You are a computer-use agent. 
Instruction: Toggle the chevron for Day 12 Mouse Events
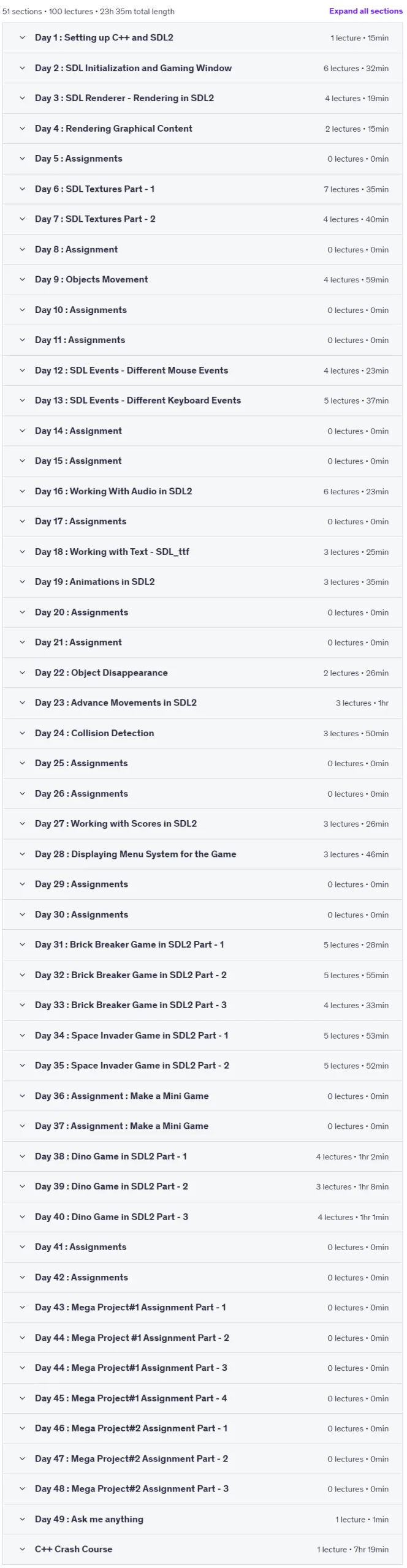[x=23, y=370]
